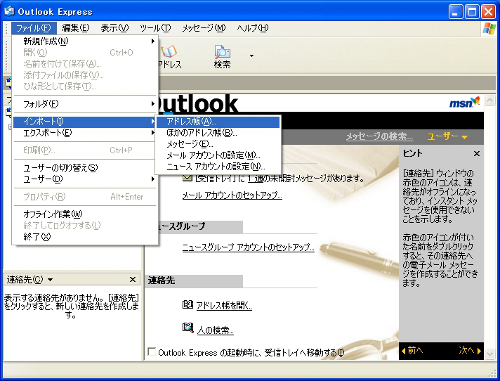
Task: Select アドレス帳(A) in the import submenu
Action: [x=218, y=122]
